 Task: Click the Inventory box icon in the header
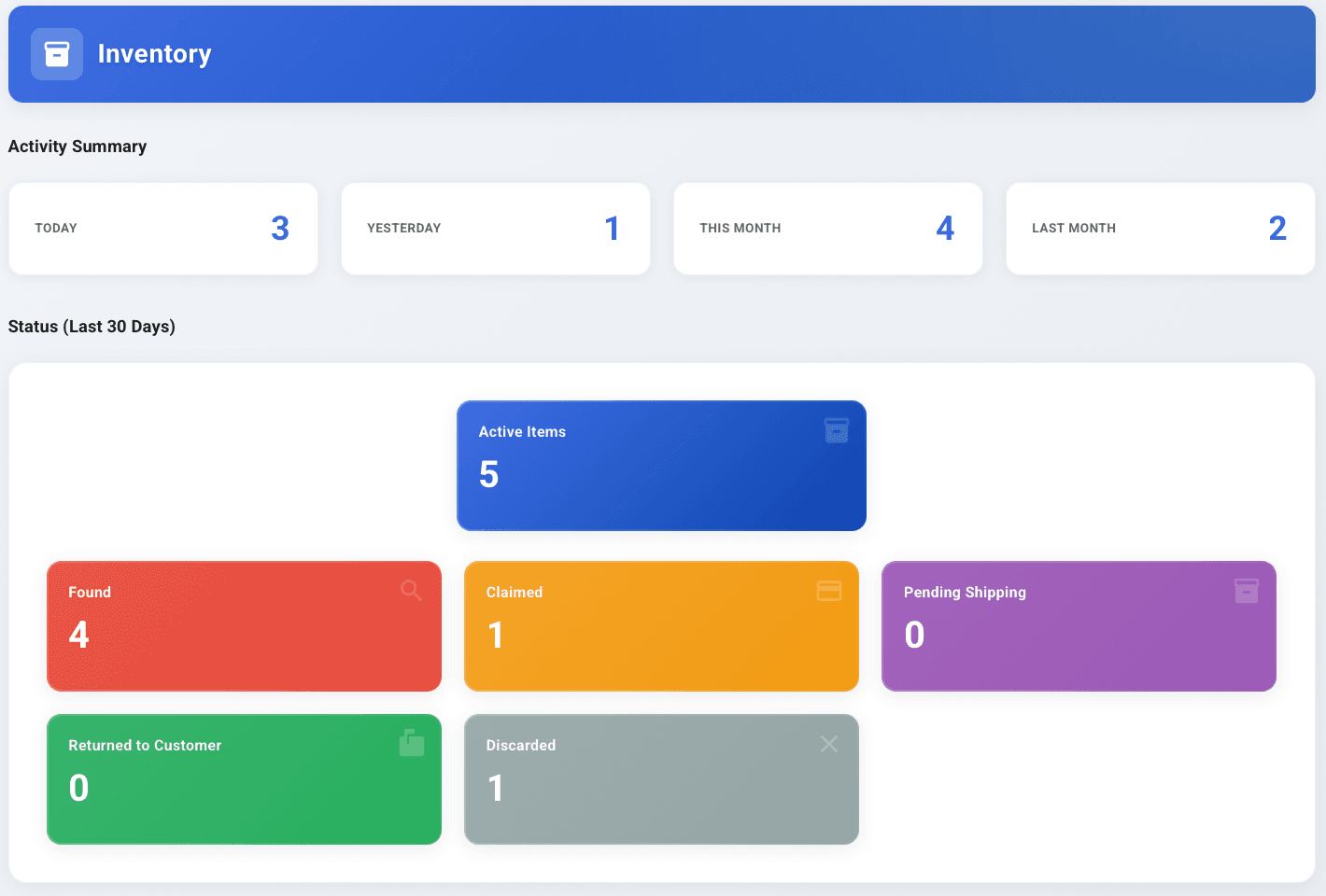(x=56, y=53)
